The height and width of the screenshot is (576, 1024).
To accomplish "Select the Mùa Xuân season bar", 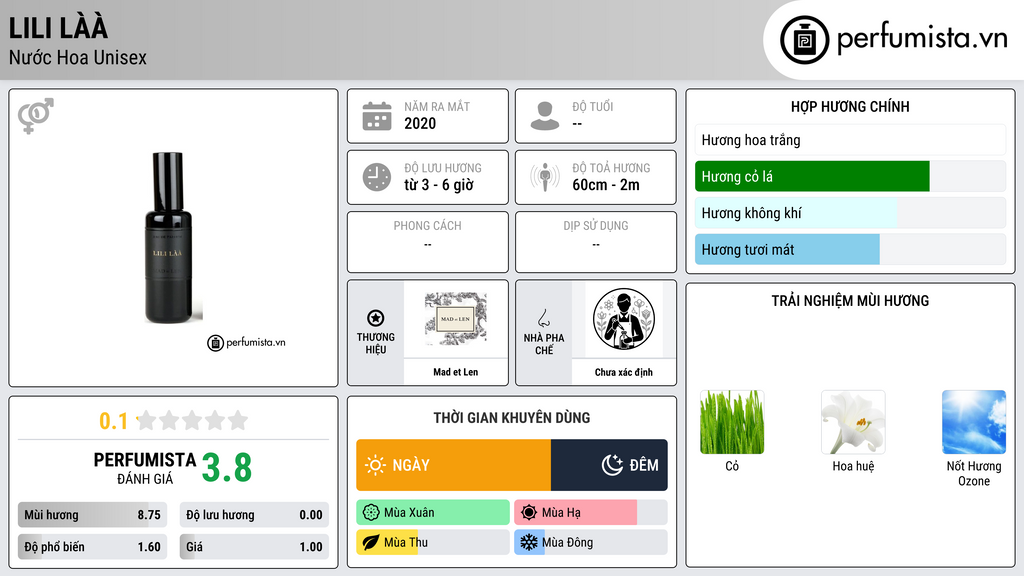I will click(433, 513).
